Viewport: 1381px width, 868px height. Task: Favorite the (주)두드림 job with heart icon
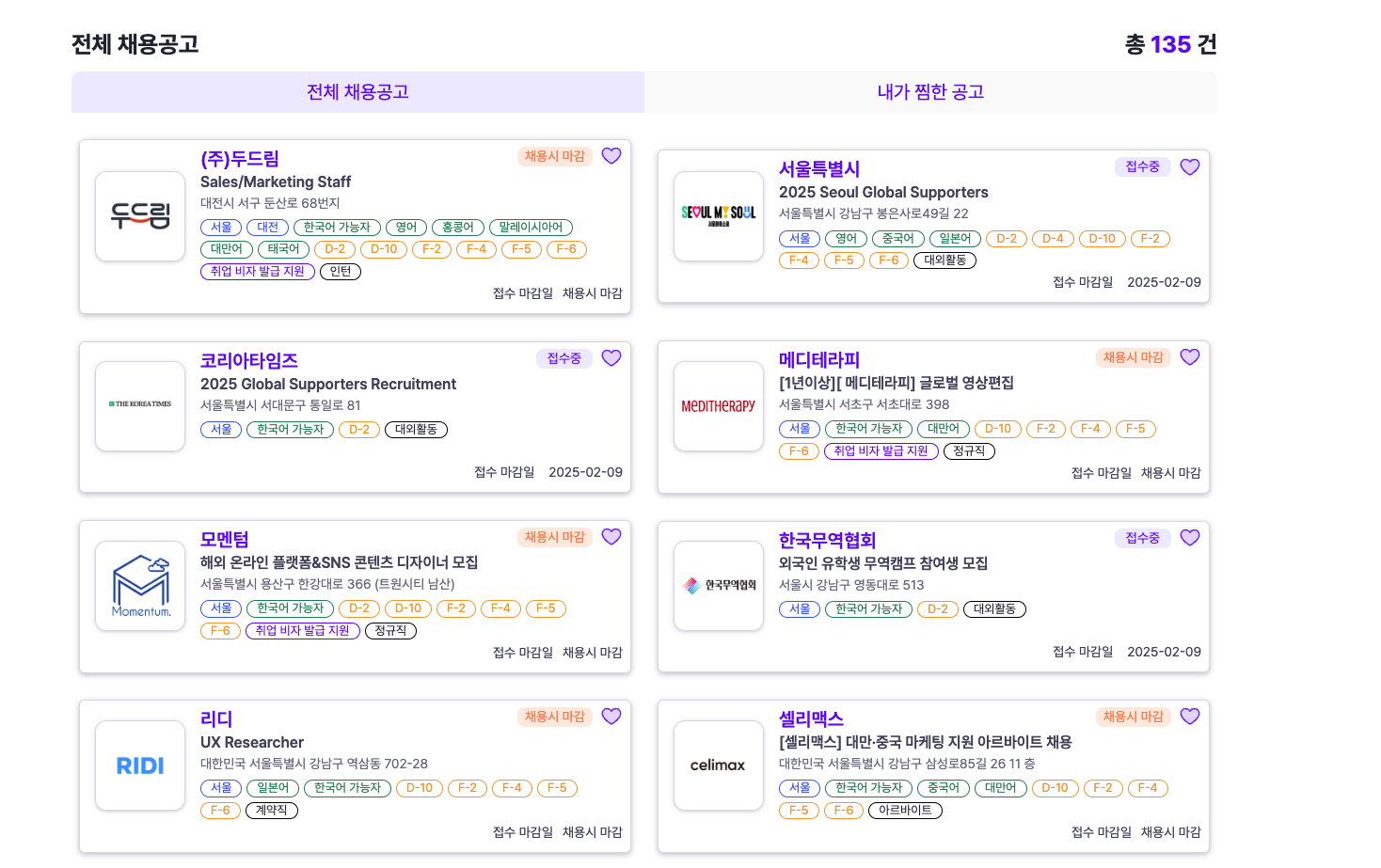pyautogui.click(x=611, y=156)
